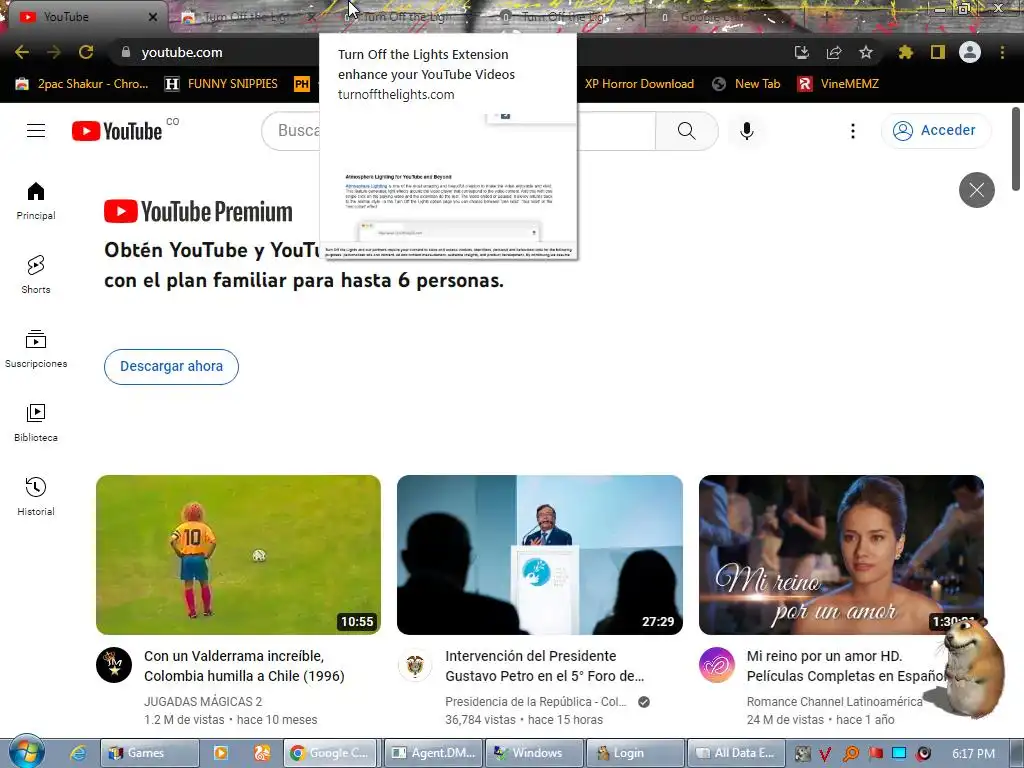Toggle the Chrome side panel icon

(x=938, y=52)
